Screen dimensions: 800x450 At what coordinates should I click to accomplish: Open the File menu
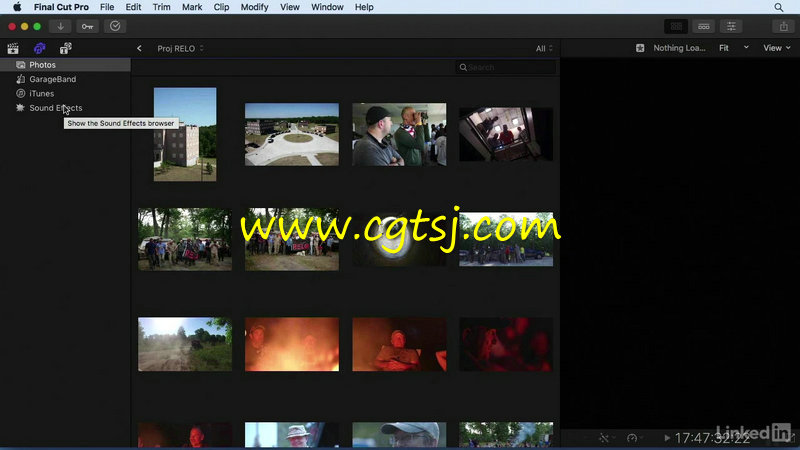click(107, 7)
